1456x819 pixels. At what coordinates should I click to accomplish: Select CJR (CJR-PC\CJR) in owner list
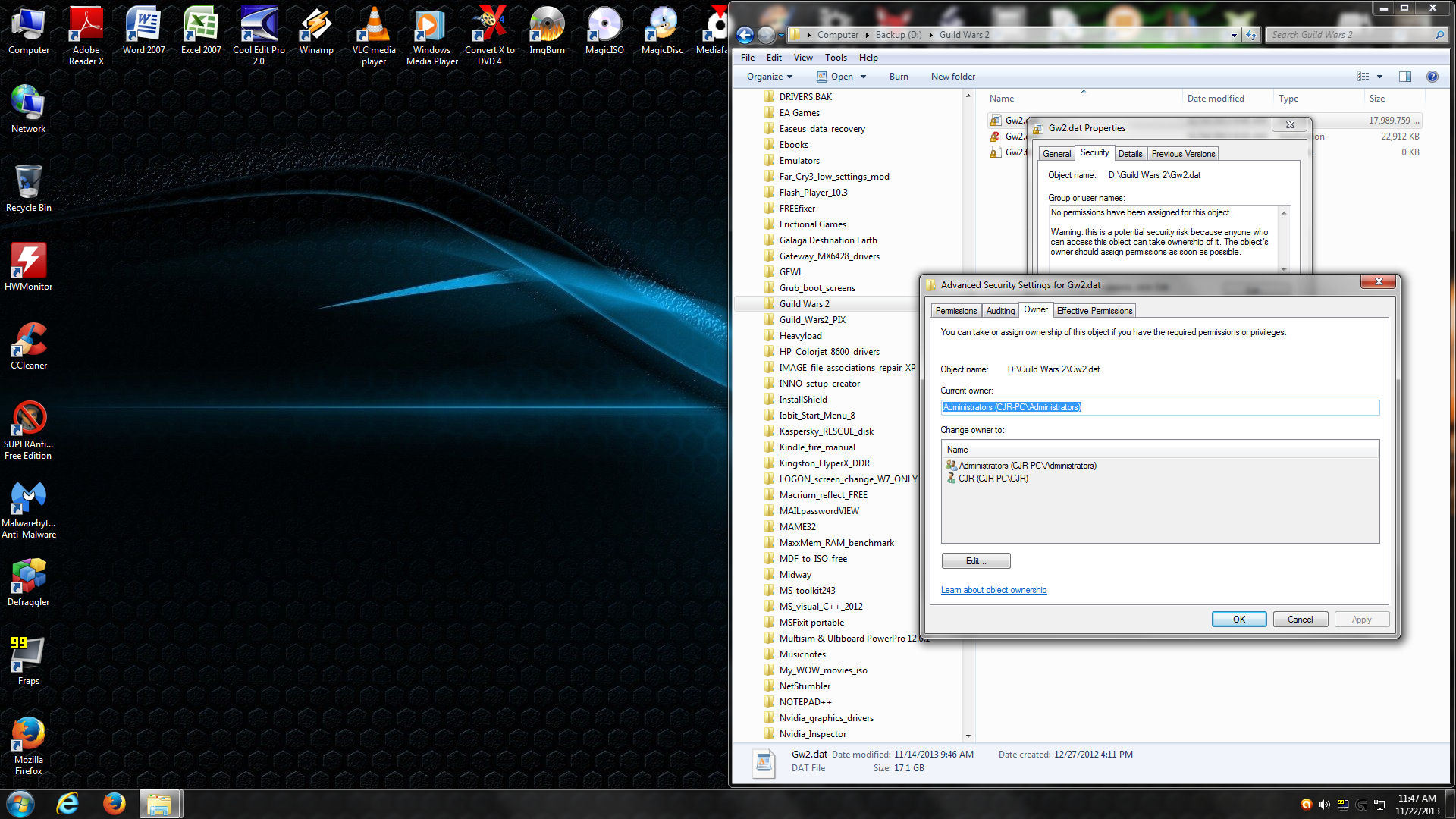click(x=987, y=479)
